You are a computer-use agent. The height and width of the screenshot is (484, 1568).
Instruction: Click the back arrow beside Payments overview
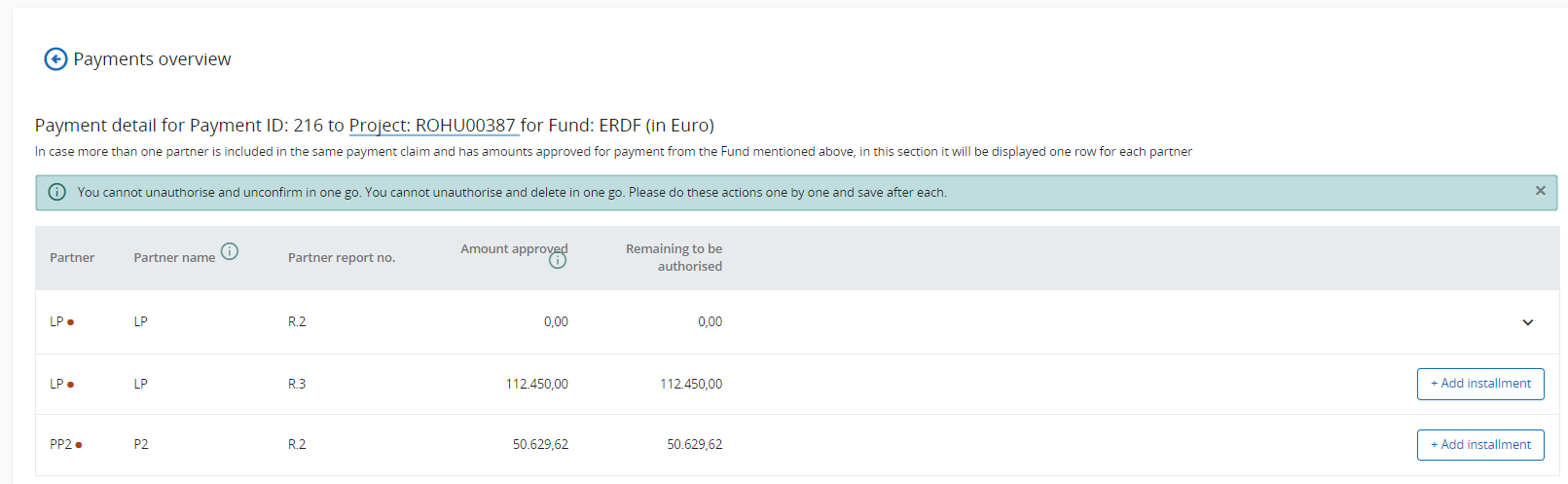55,59
